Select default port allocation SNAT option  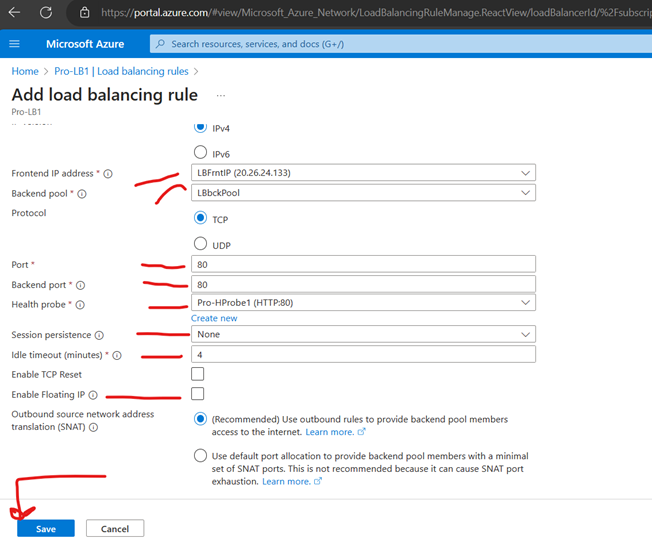tap(200, 456)
